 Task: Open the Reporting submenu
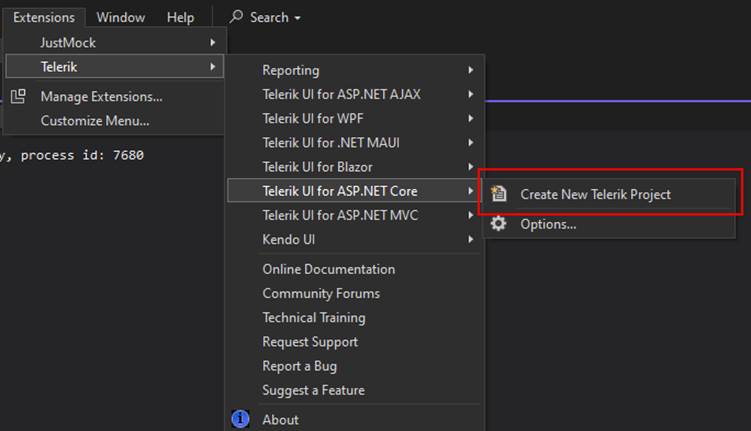[x=354, y=70]
